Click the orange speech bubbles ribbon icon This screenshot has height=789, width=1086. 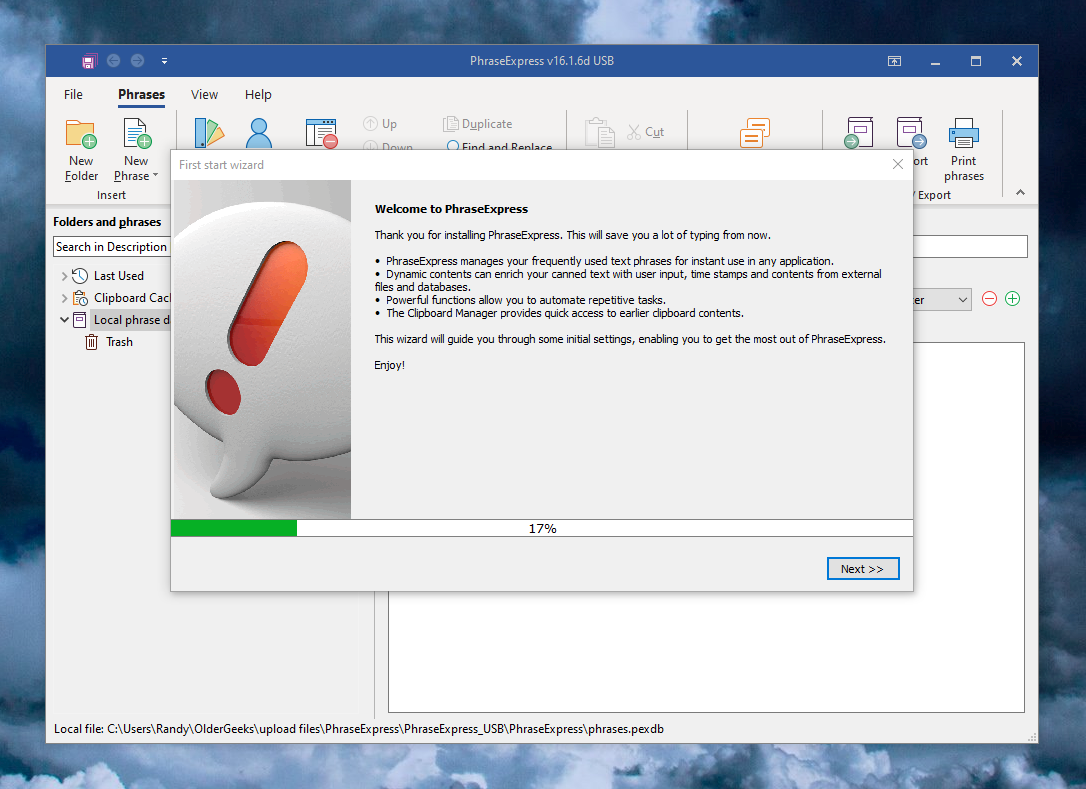(x=755, y=132)
